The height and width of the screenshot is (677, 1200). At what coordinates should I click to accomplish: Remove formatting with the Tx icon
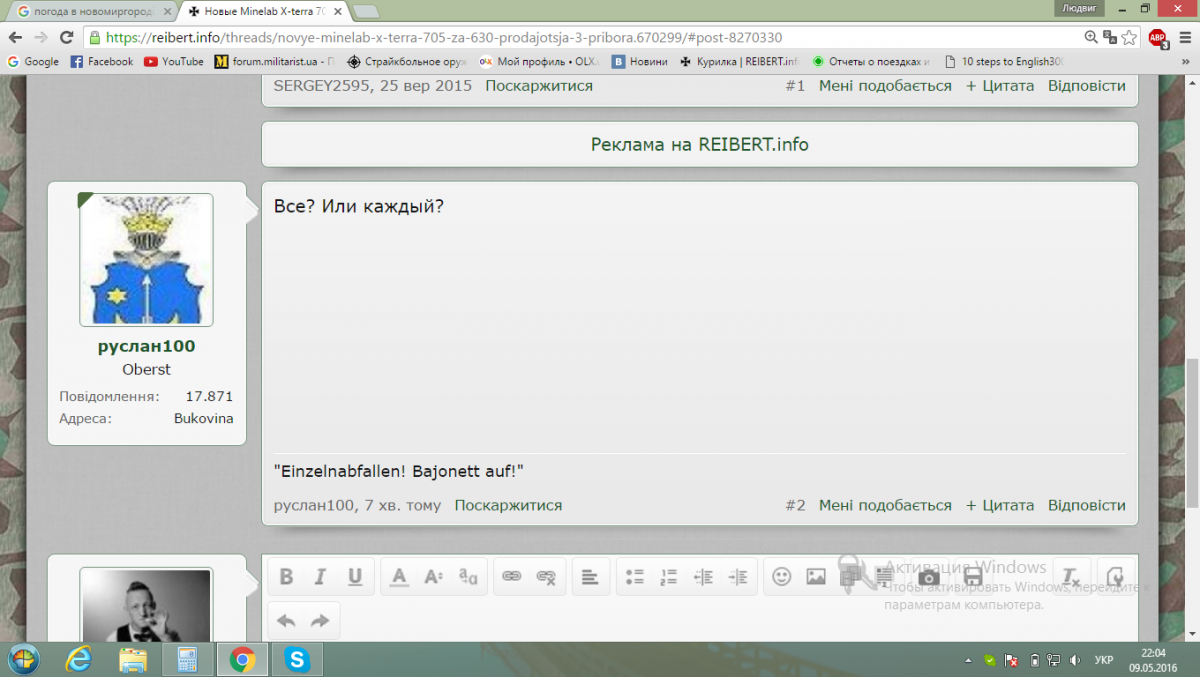pos(1070,577)
